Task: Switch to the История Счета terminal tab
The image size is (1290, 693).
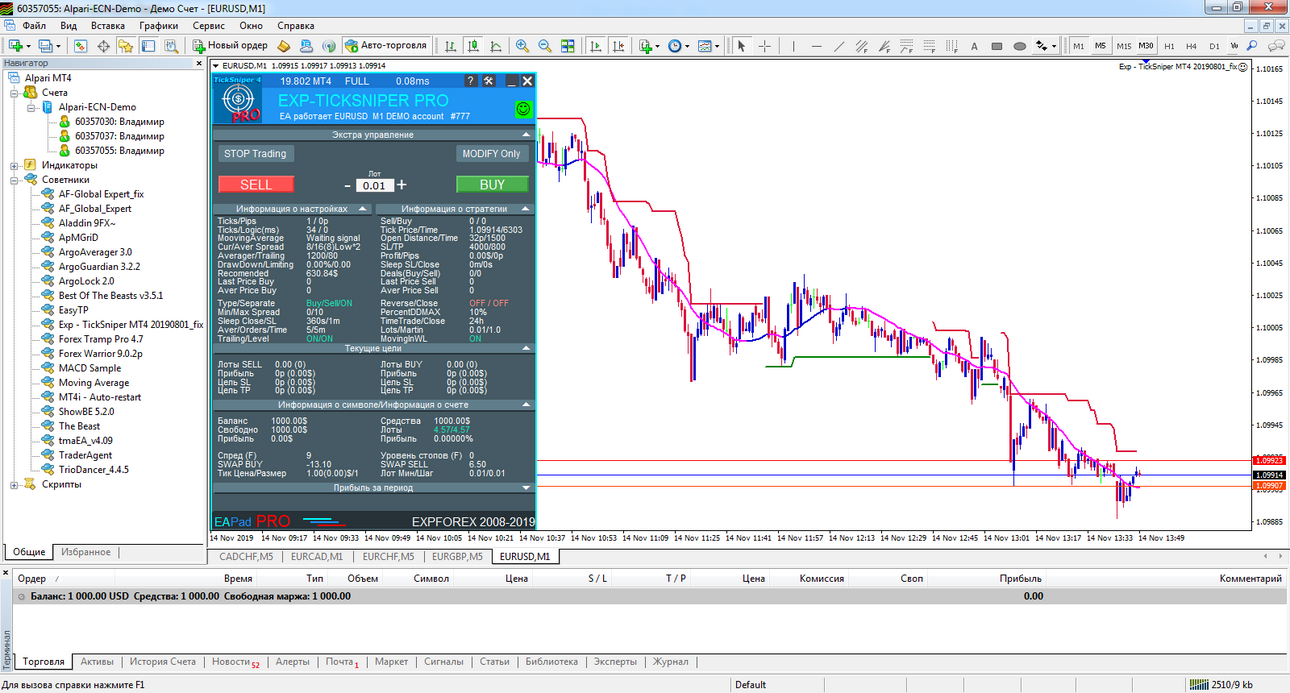Action: coord(163,662)
